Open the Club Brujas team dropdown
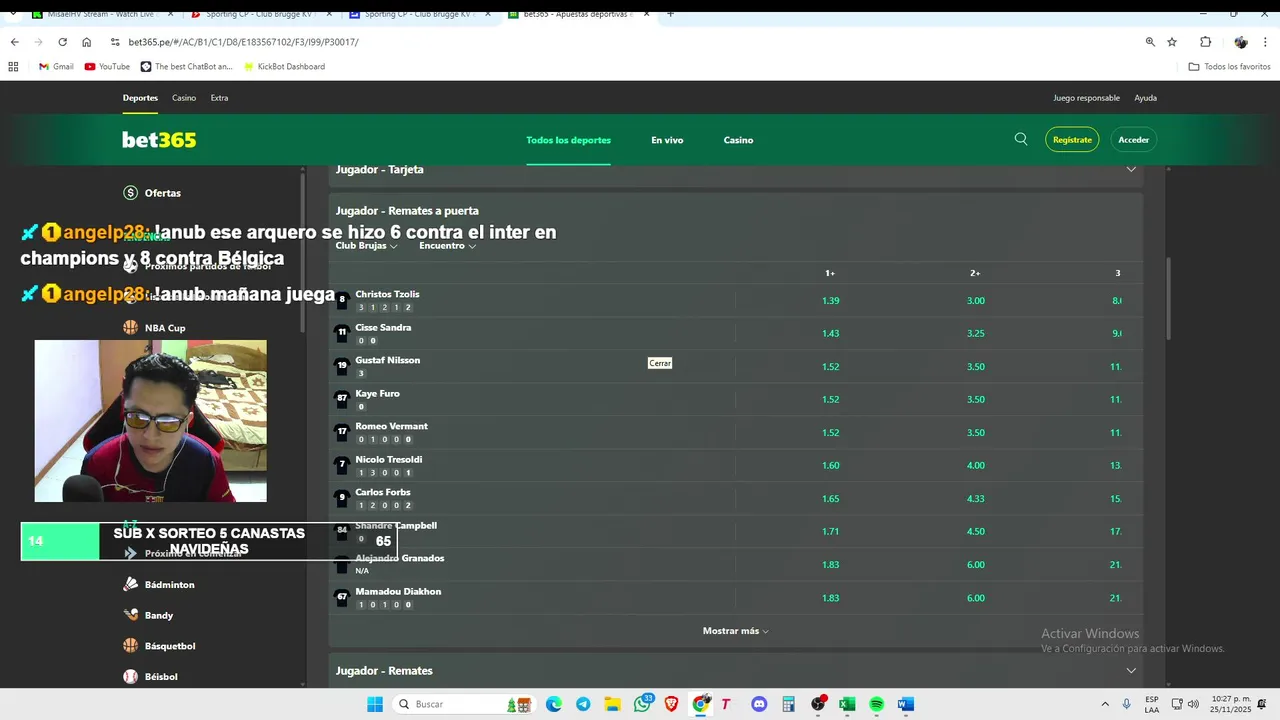Screen dimensions: 1280x720 (366, 245)
